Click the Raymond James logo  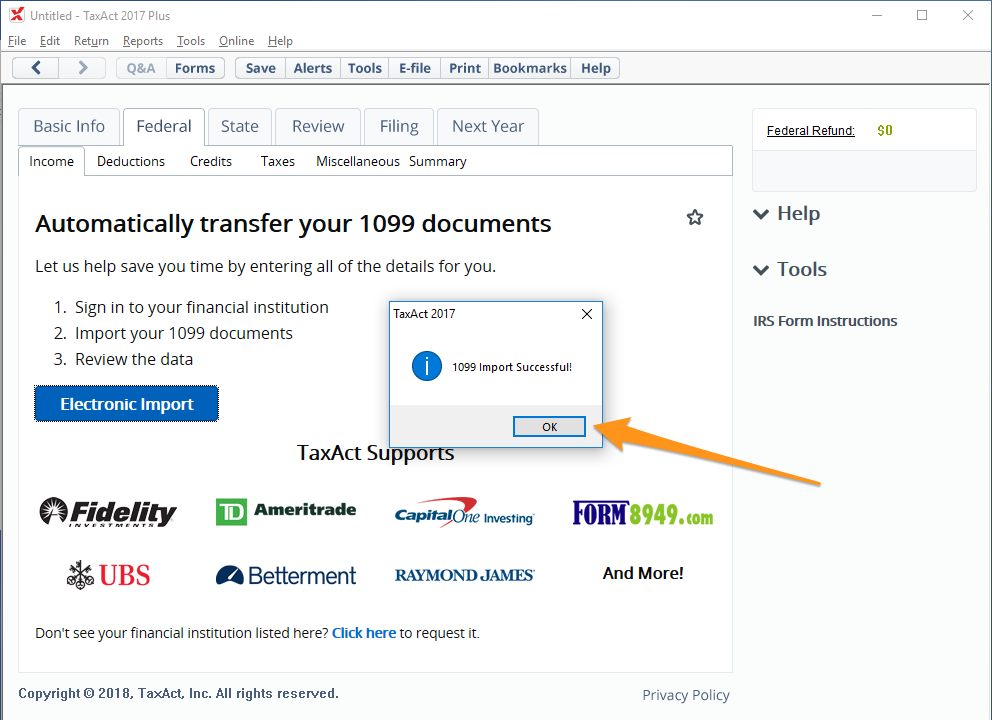coord(464,575)
